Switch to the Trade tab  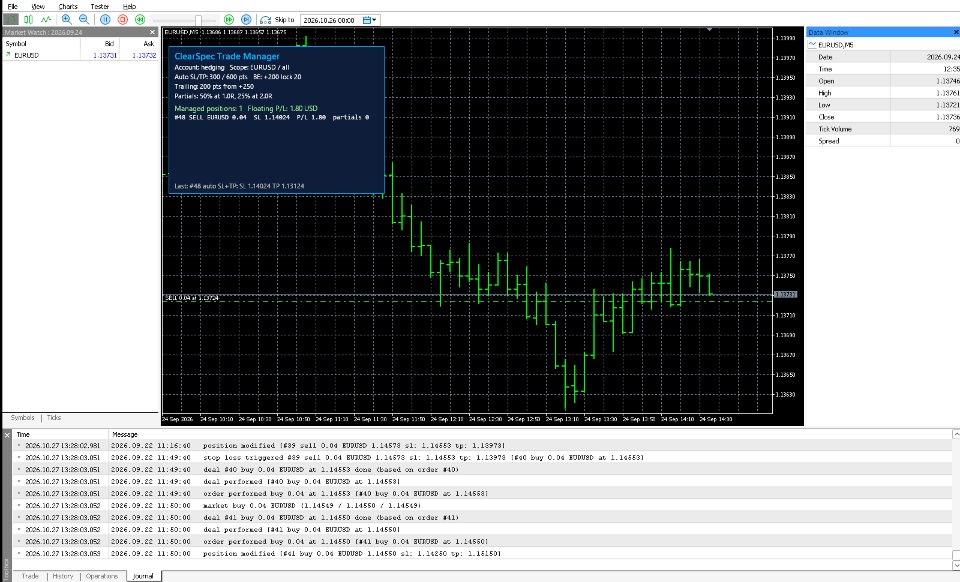pos(30,576)
